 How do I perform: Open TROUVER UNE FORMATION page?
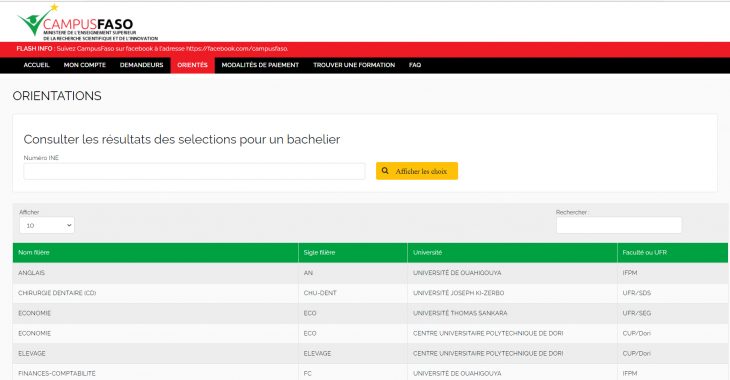coord(354,65)
